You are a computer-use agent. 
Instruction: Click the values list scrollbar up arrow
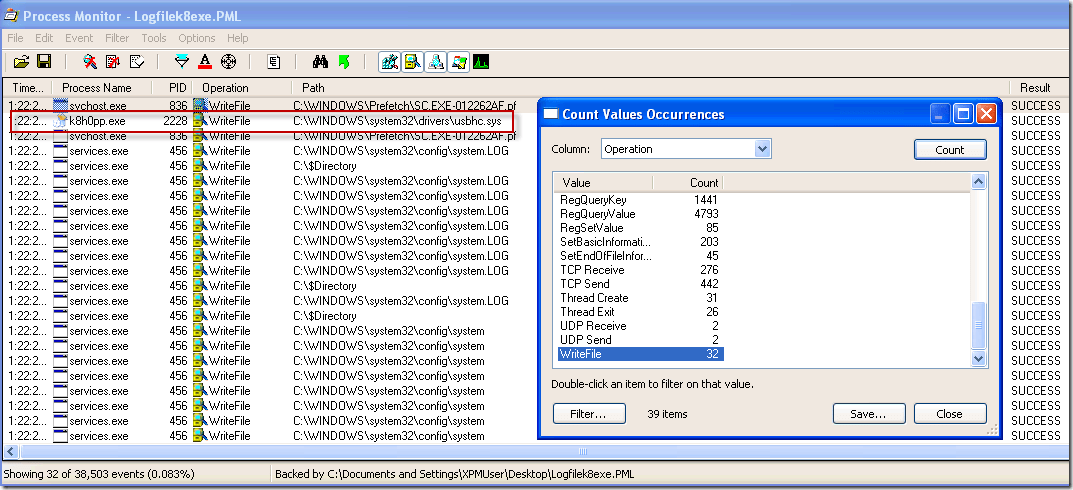pos(978,182)
